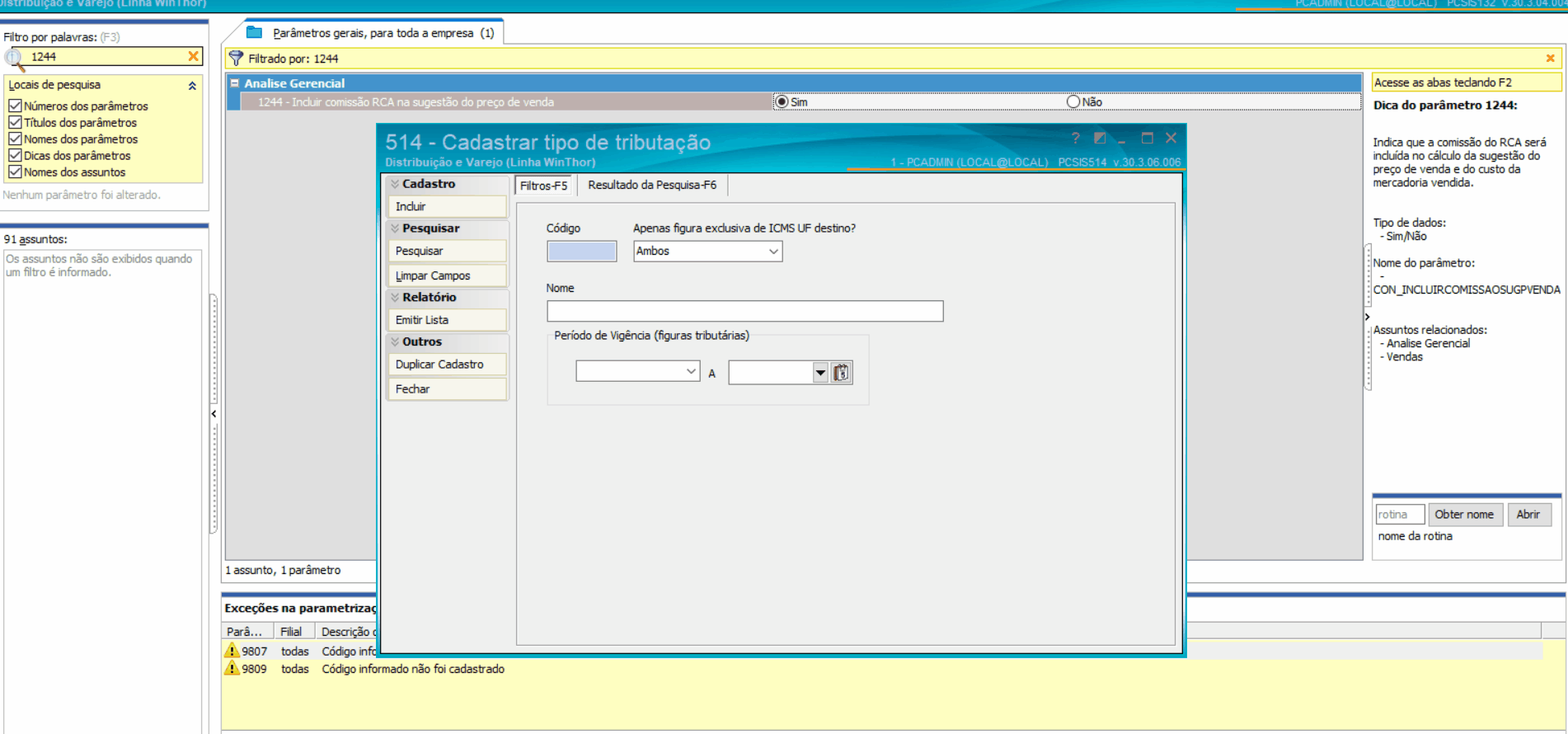Click the help question mark in window 514
This screenshot has height=734, width=1568.
tap(1075, 139)
